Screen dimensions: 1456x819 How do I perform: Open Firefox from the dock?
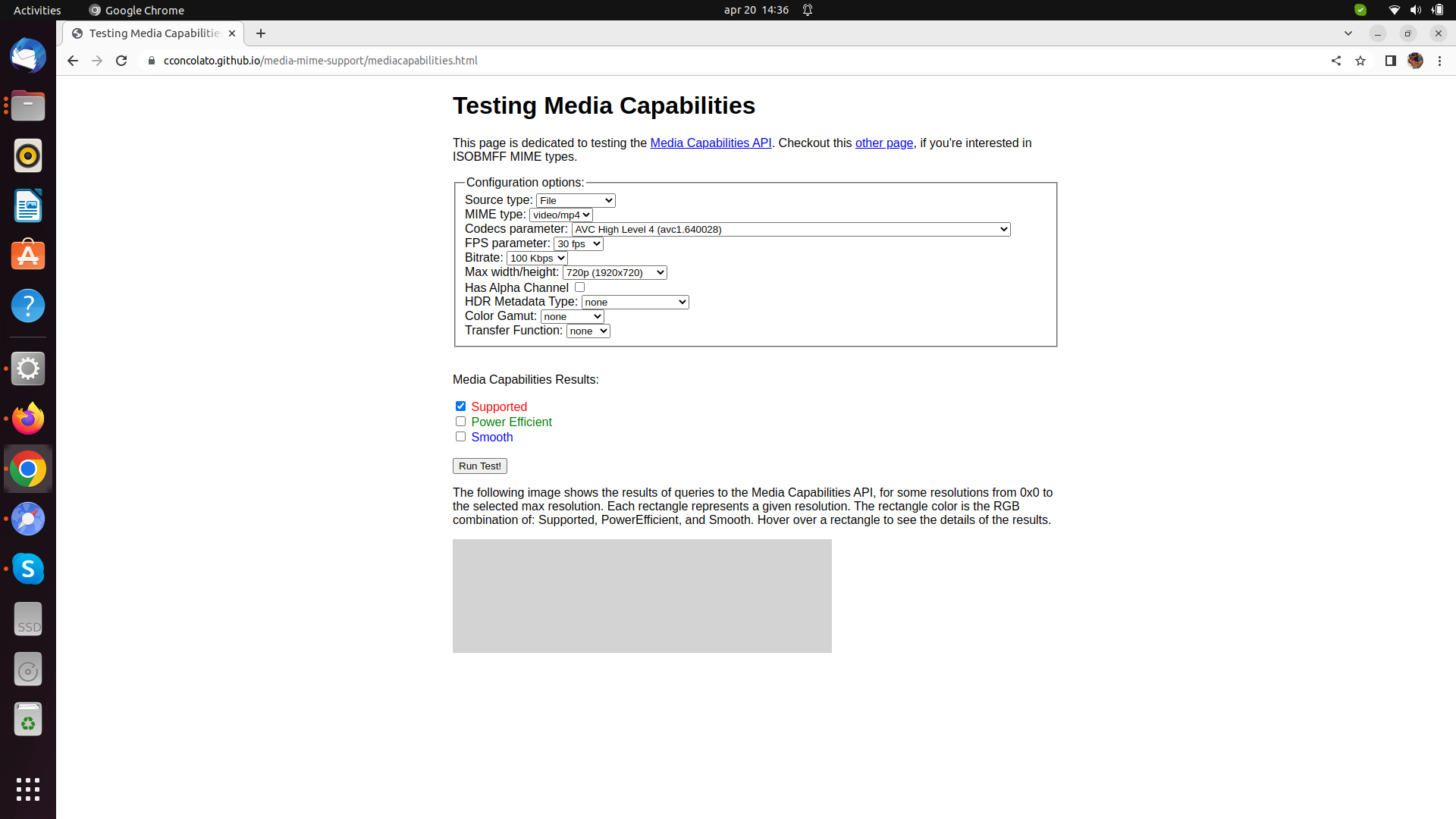point(27,418)
